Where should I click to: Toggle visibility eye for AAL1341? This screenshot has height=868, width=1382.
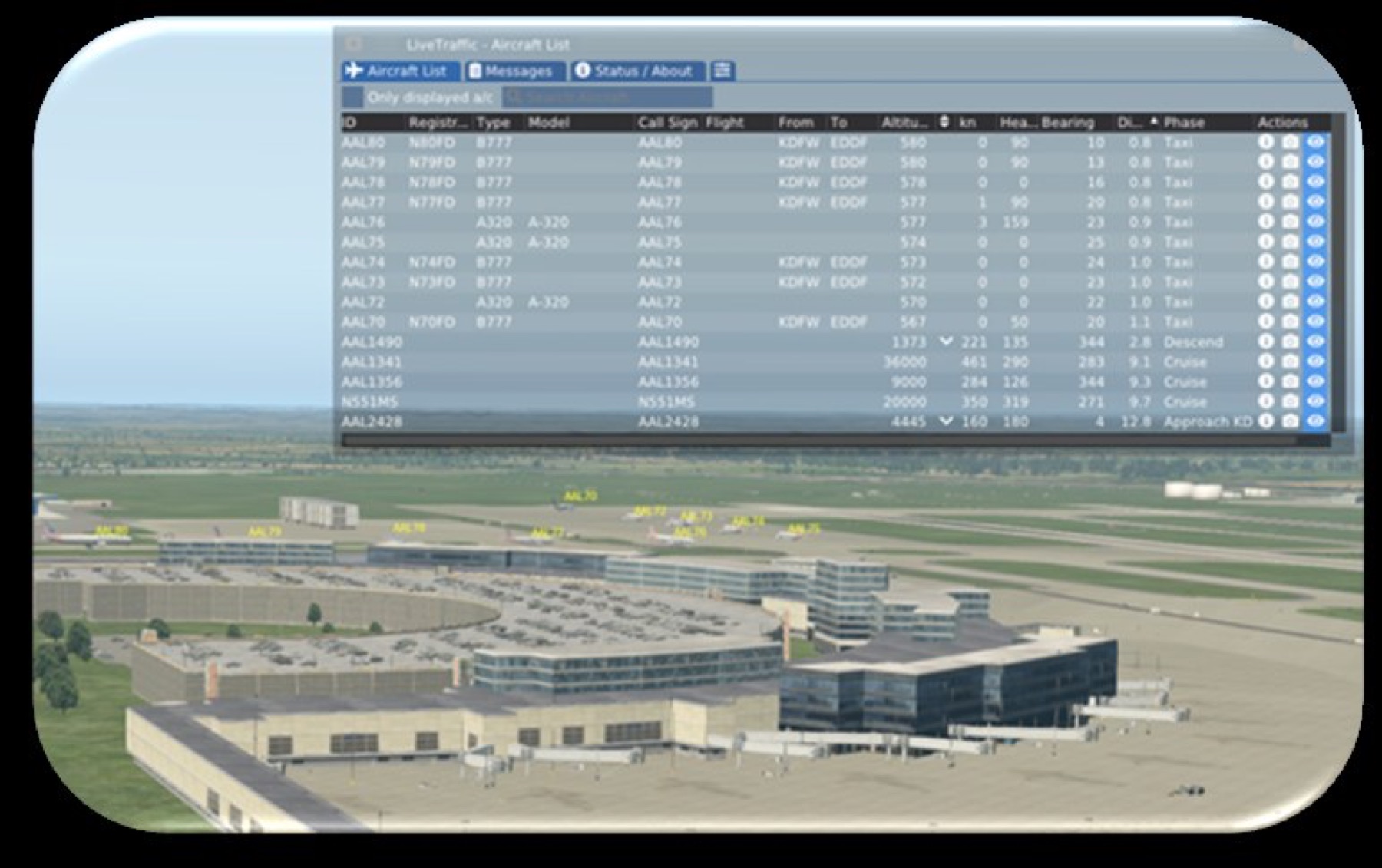click(1316, 361)
